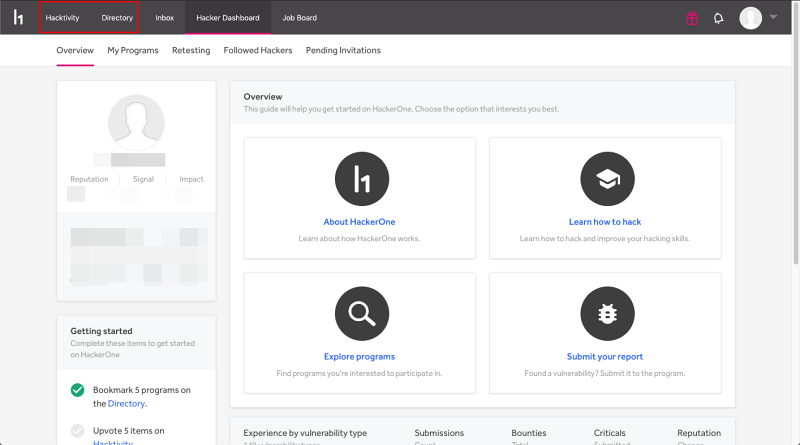Screen dimensions: 800x445
Task: Click the bug Submit report icon
Action: point(607,313)
